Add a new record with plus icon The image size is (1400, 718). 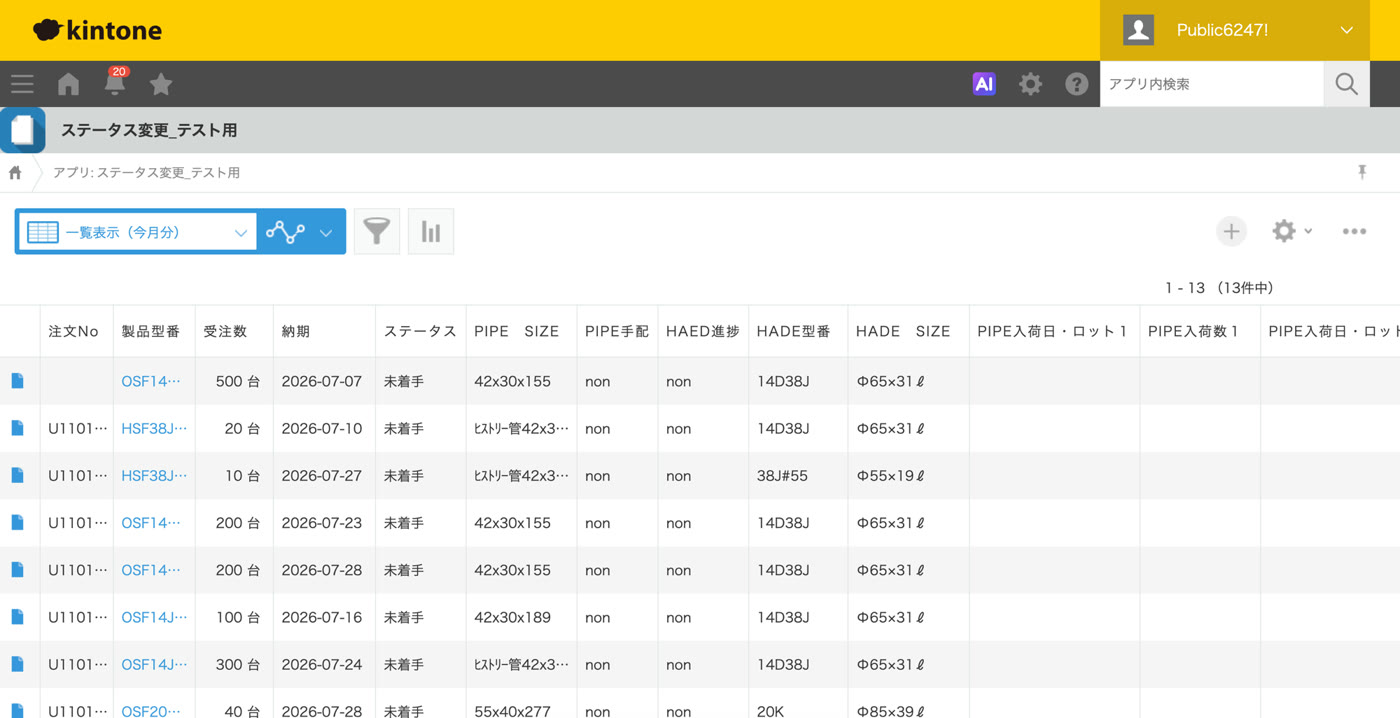point(1231,231)
